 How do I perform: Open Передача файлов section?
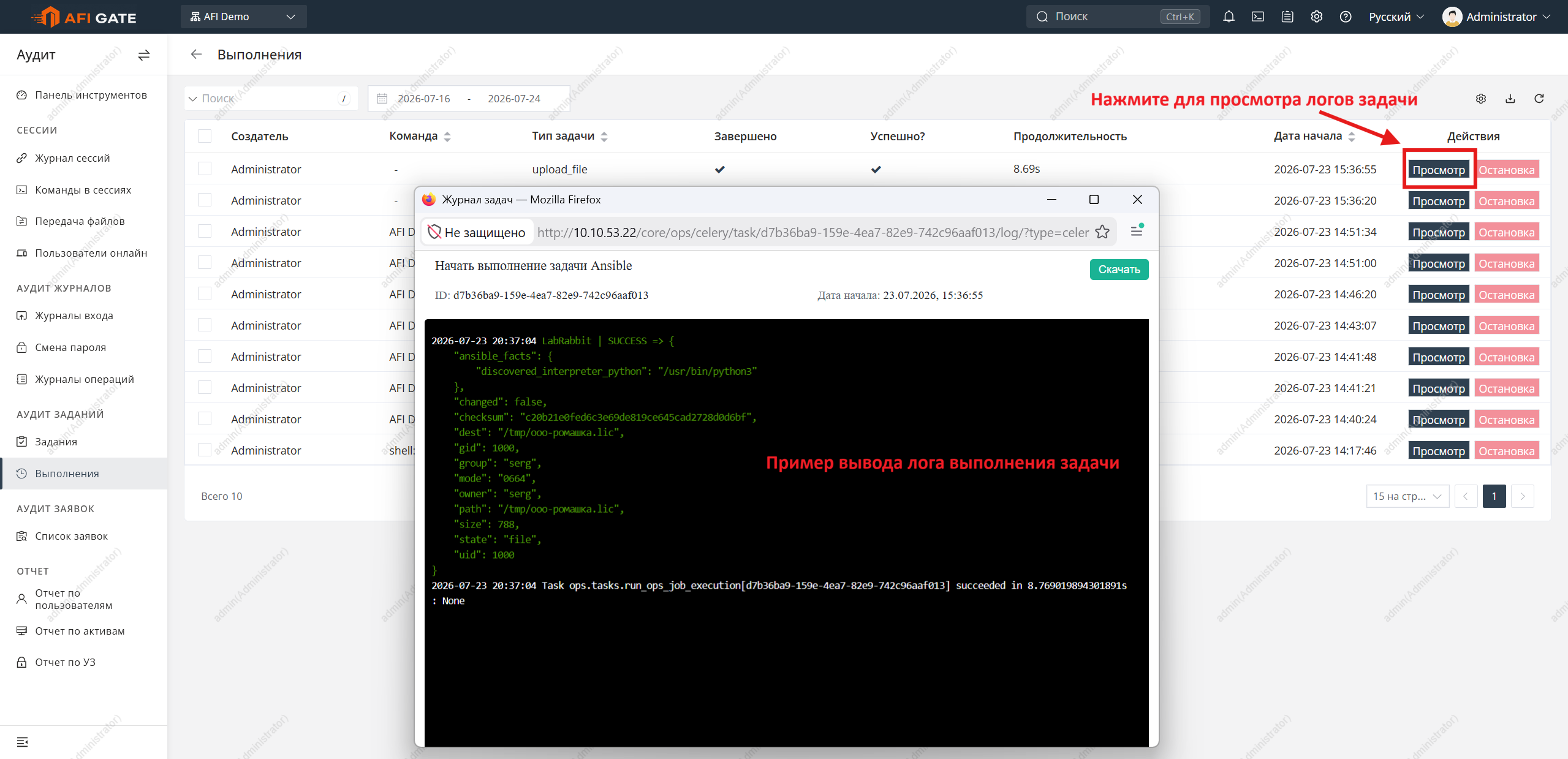pyautogui.click(x=83, y=221)
